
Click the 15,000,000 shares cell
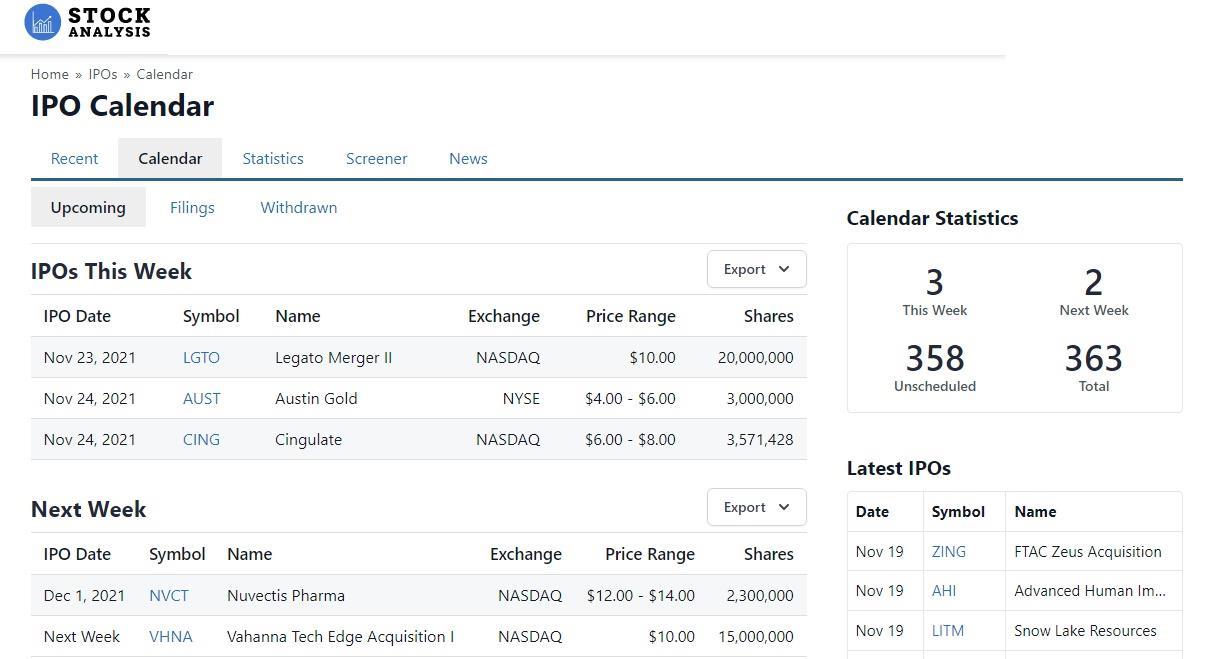pos(756,636)
